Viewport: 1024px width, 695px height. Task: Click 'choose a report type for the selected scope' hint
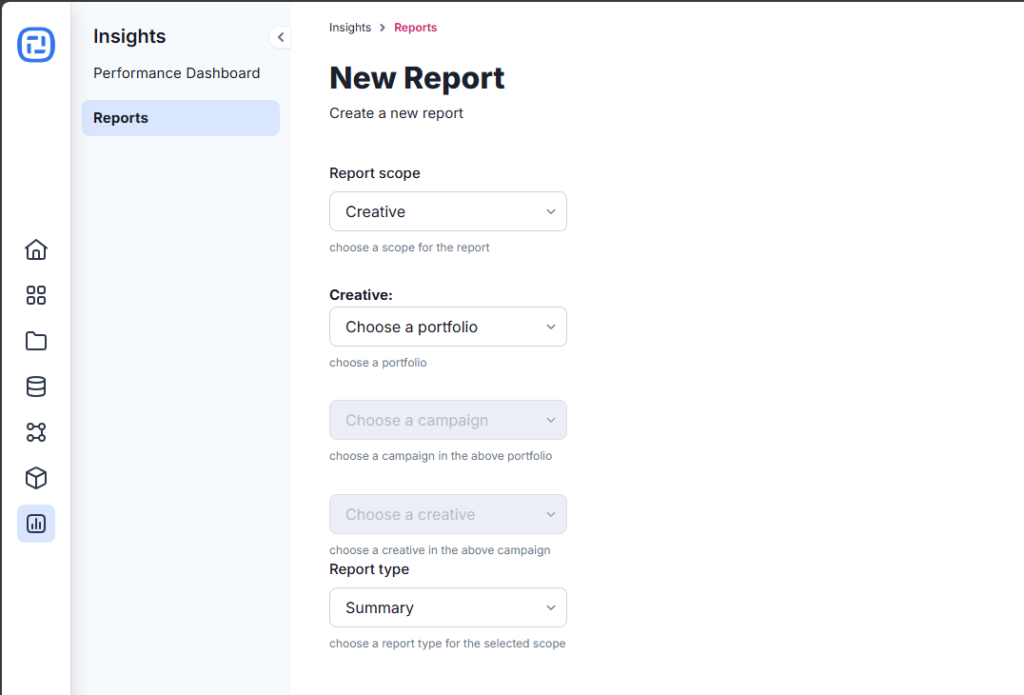[x=447, y=643]
